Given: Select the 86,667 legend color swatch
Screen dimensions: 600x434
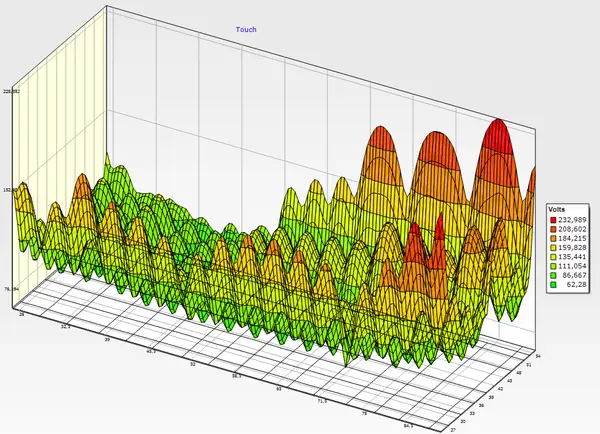Looking at the screenshot, I should click(553, 275).
